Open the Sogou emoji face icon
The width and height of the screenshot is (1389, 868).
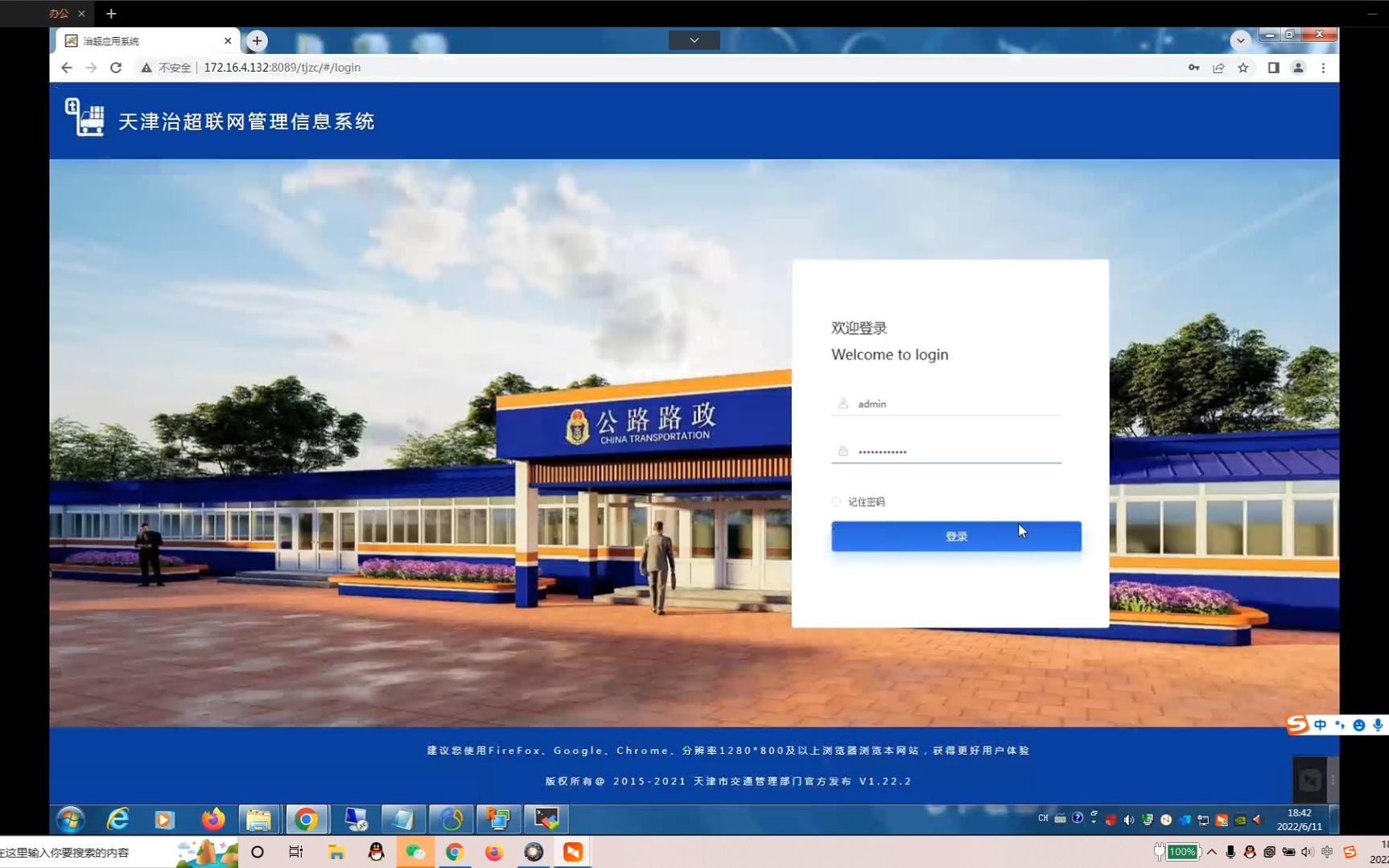[1358, 725]
